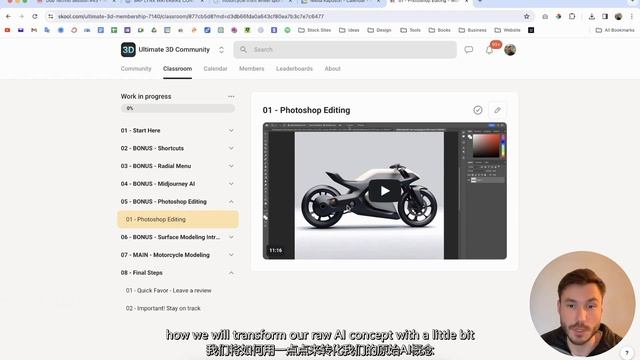Click the browser back arrow

pyautogui.click(x=9, y=16)
